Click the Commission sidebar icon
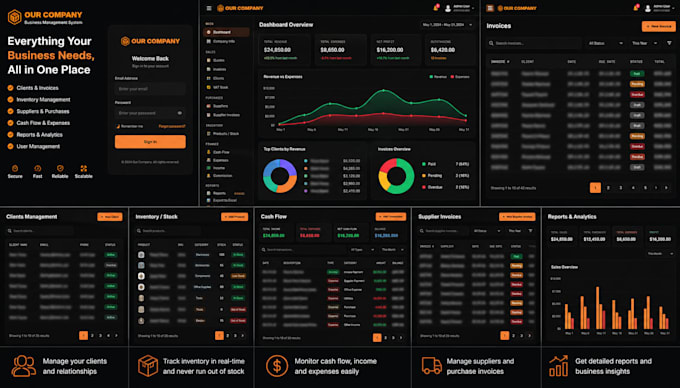The width and height of the screenshot is (680, 388). pos(209,176)
